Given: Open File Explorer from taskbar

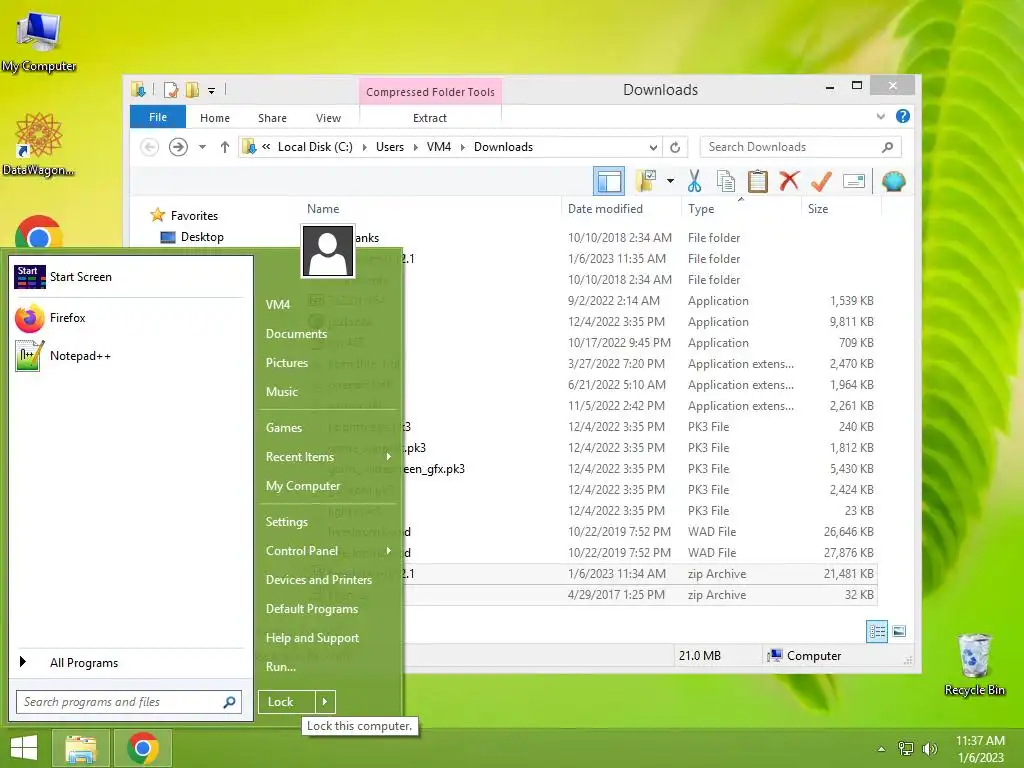Looking at the screenshot, I should (80, 748).
